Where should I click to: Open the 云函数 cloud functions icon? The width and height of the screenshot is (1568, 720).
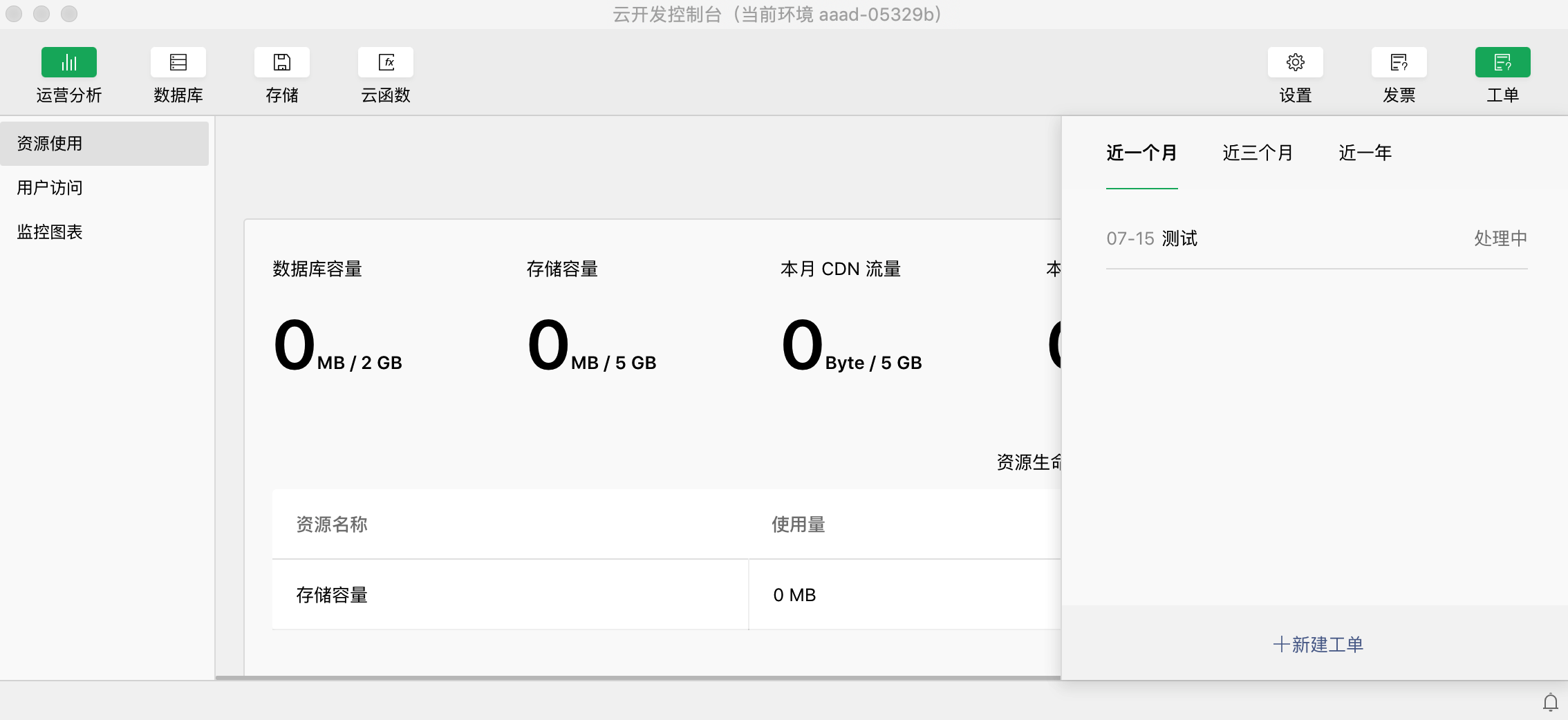pyautogui.click(x=386, y=63)
